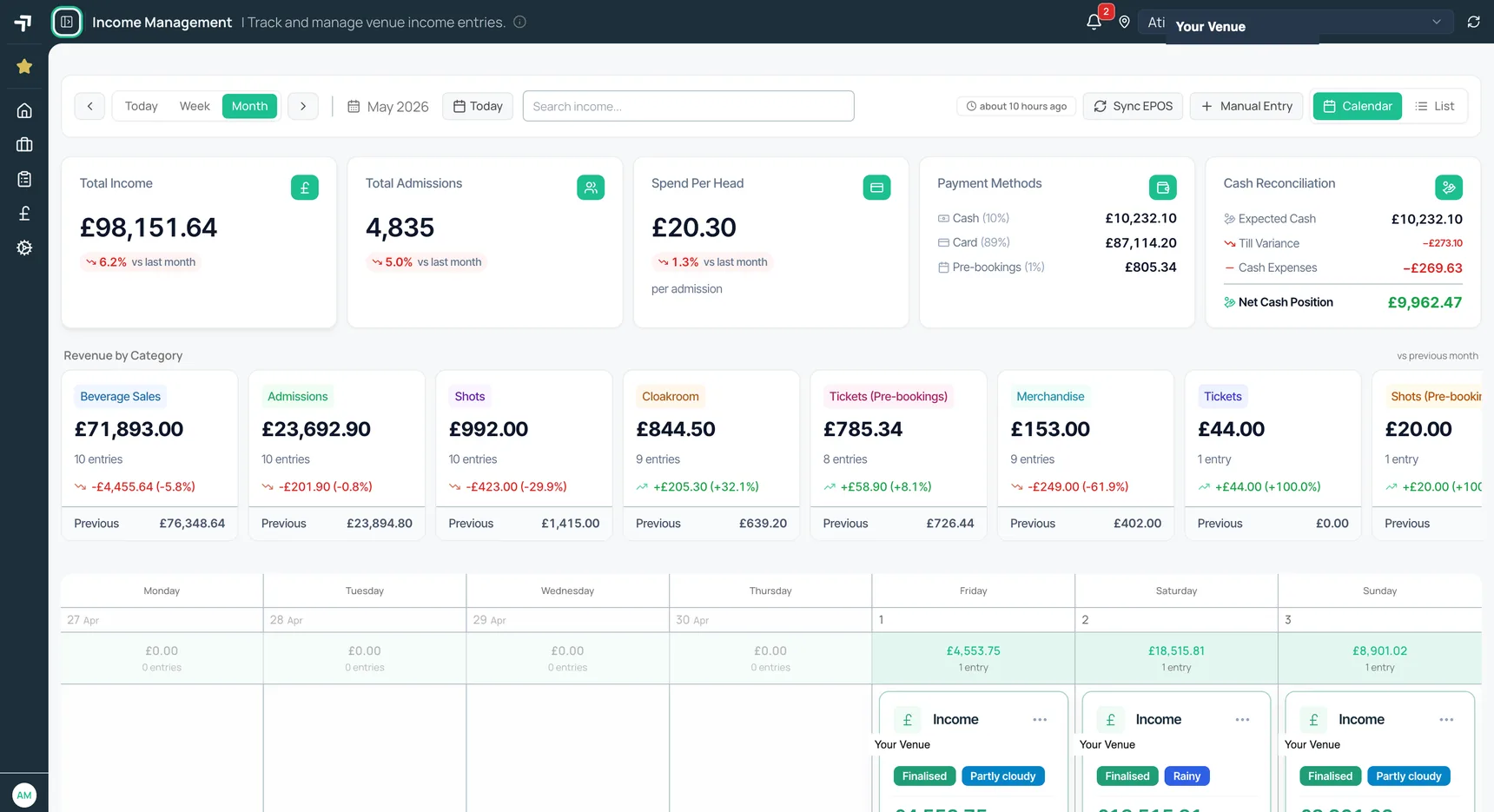This screenshot has height=812, width=1494.
Task: Click calendar icon beside May 2026
Action: pos(354,106)
